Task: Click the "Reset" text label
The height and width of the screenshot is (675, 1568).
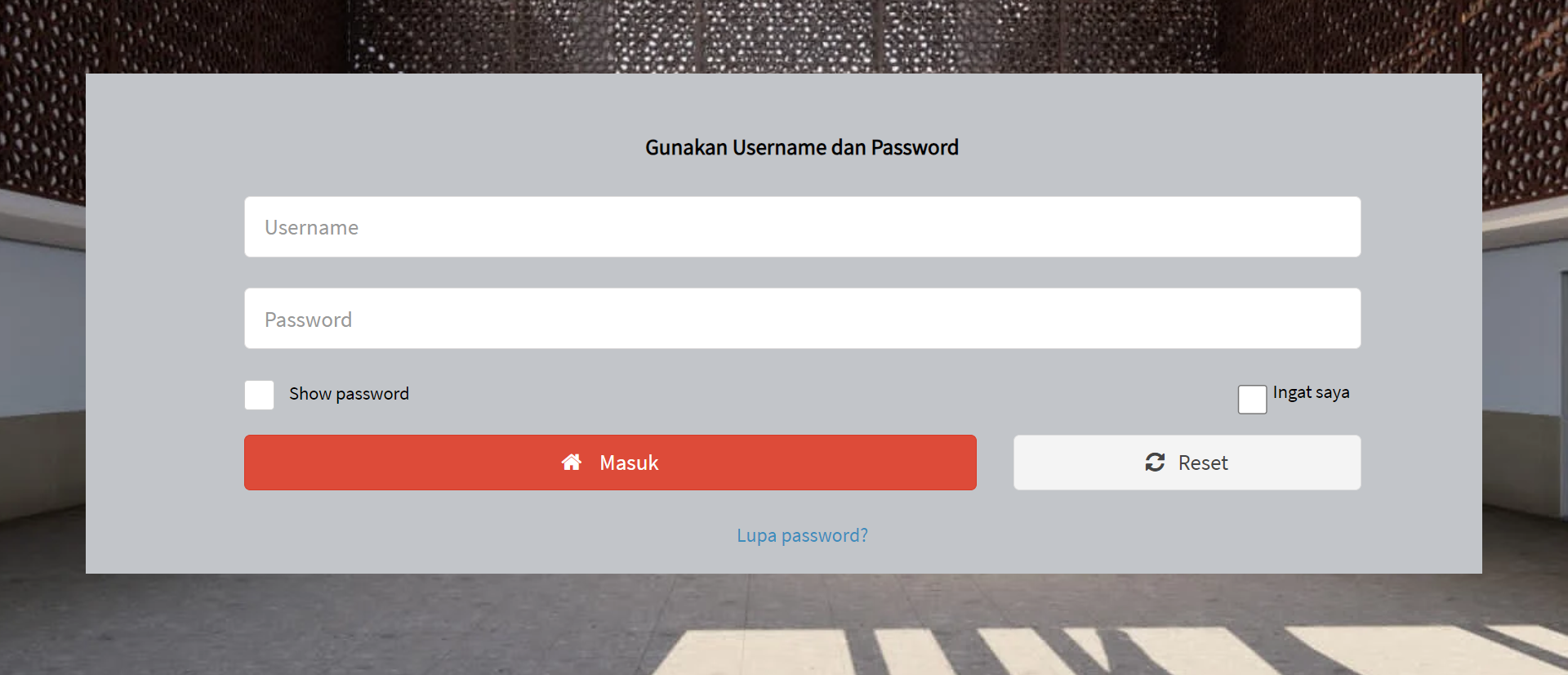Action: pyautogui.click(x=1203, y=463)
